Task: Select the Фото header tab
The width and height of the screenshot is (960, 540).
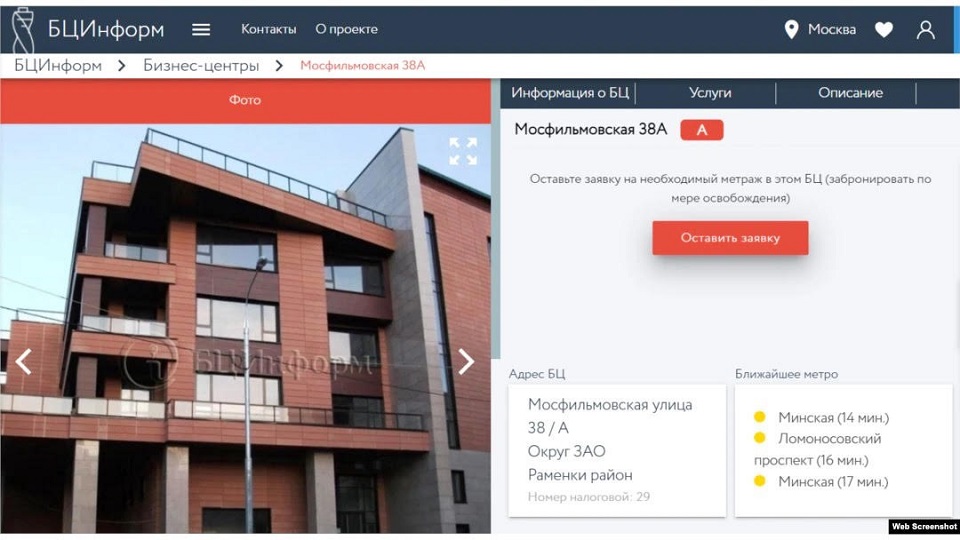Action: pyautogui.click(x=245, y=100)
